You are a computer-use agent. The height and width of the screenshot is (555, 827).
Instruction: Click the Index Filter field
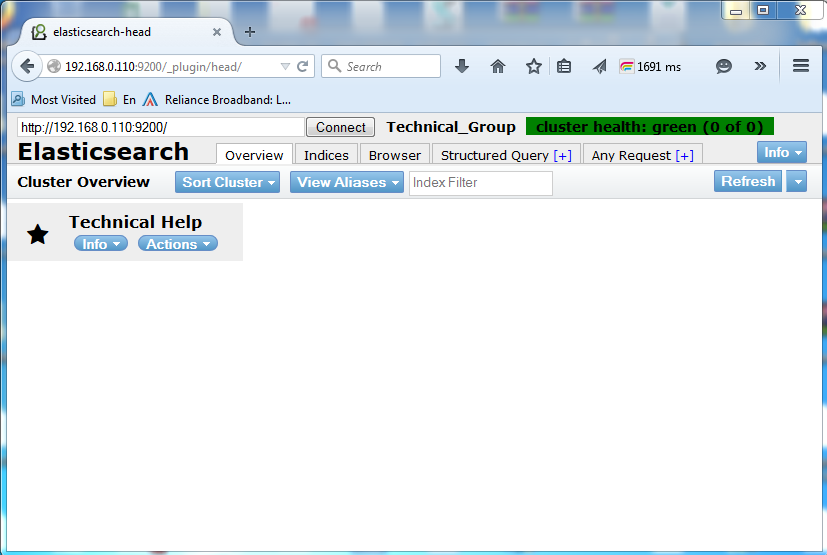click(x=480, y=183)
